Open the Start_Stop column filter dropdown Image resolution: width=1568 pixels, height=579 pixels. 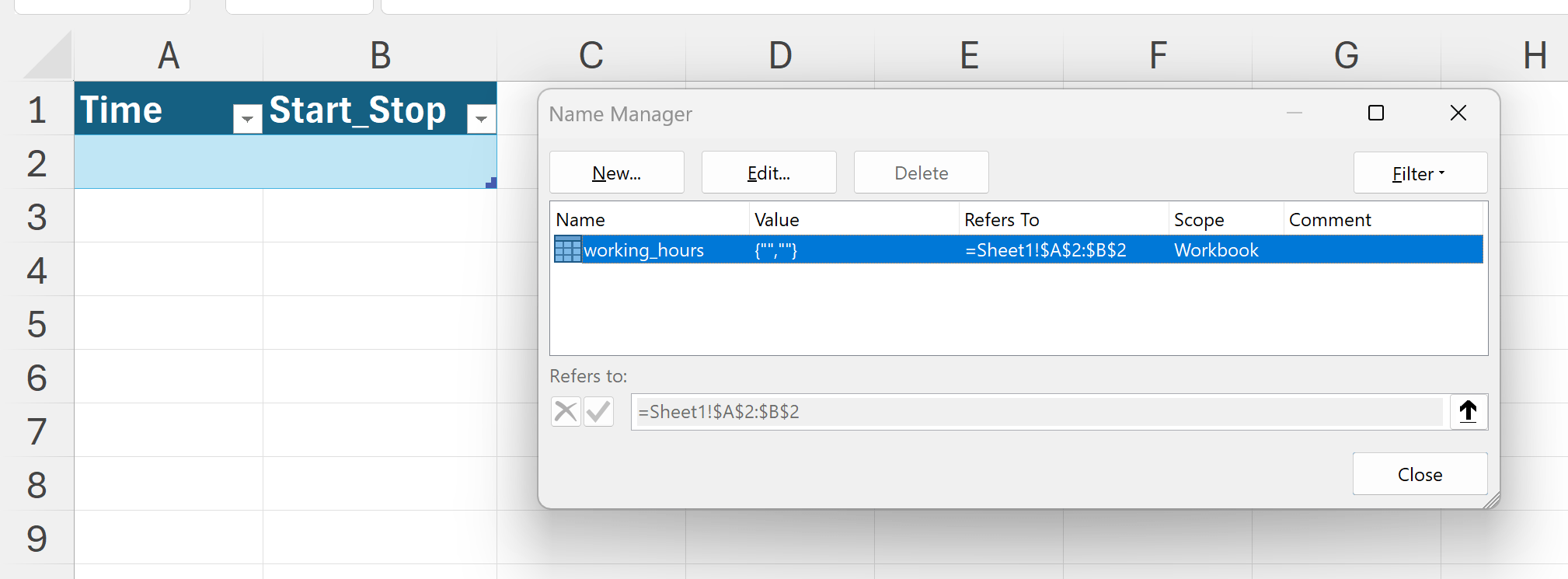click(x=482, y=118)
